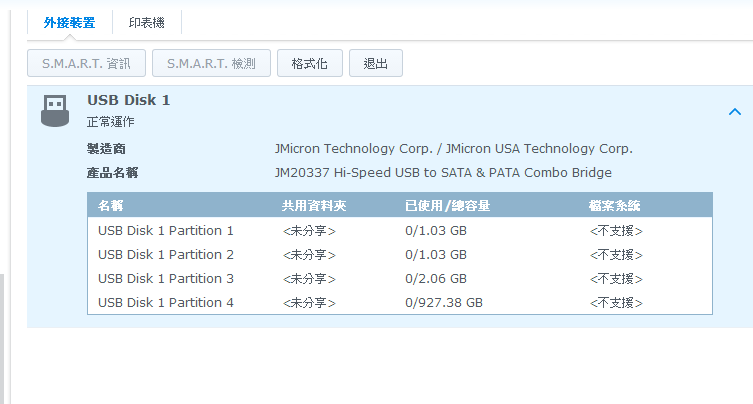This screenshot has height=404, width=753.
Task: Collapse USB Disk 1 details chevron
Action: (x=735, y=112)
